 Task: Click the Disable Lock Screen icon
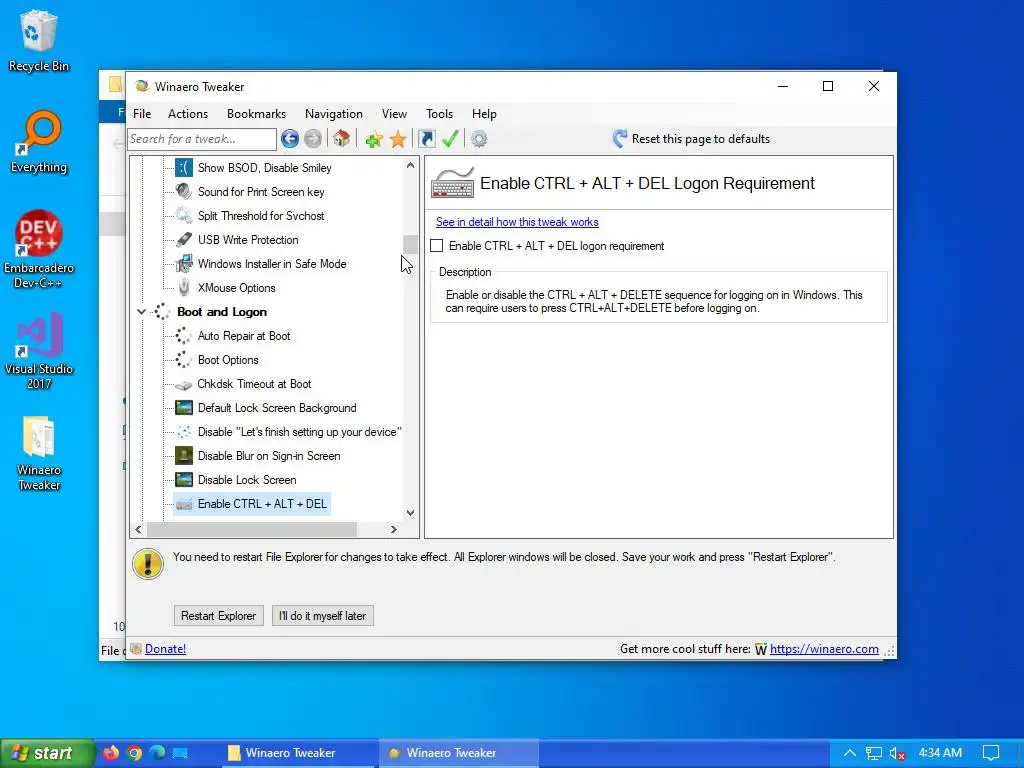[184, 480]
